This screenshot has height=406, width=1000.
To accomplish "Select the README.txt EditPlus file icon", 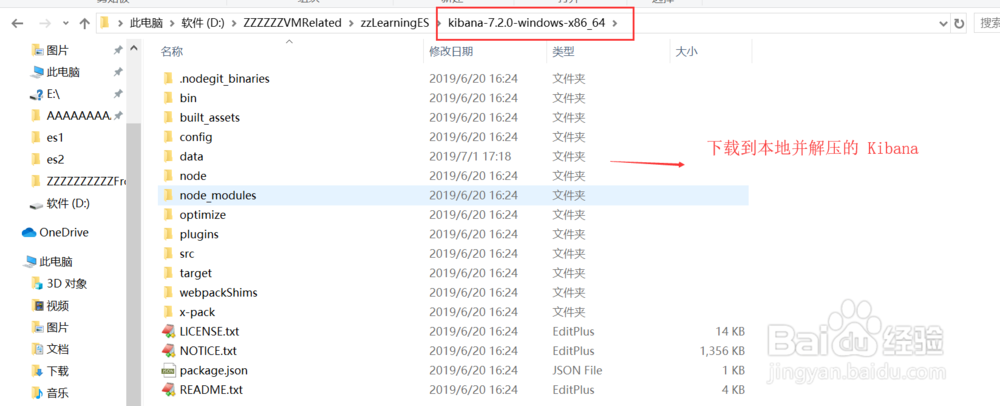I will pos(168,389).
